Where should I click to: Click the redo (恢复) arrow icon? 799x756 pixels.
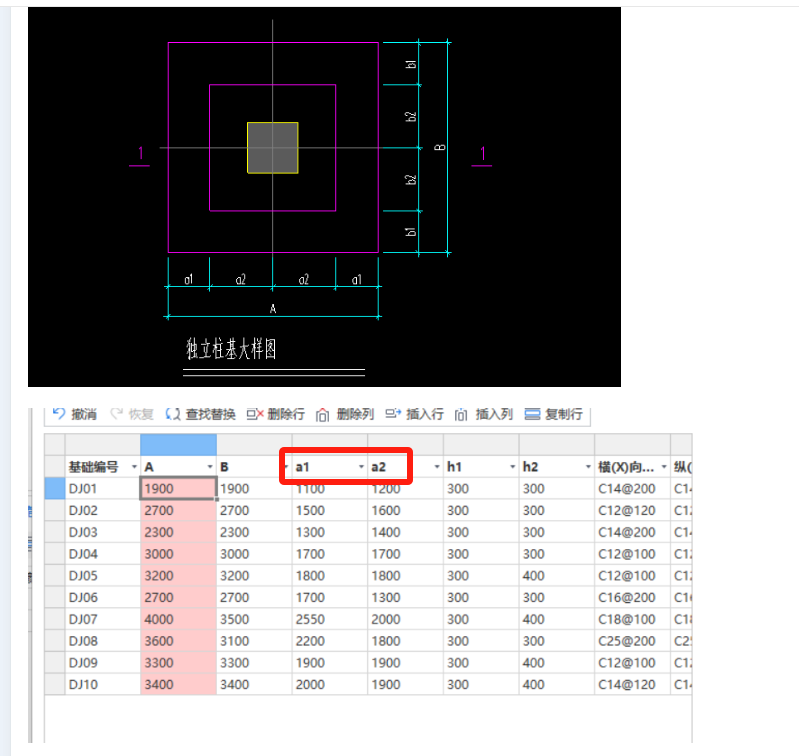pos(117,414)
